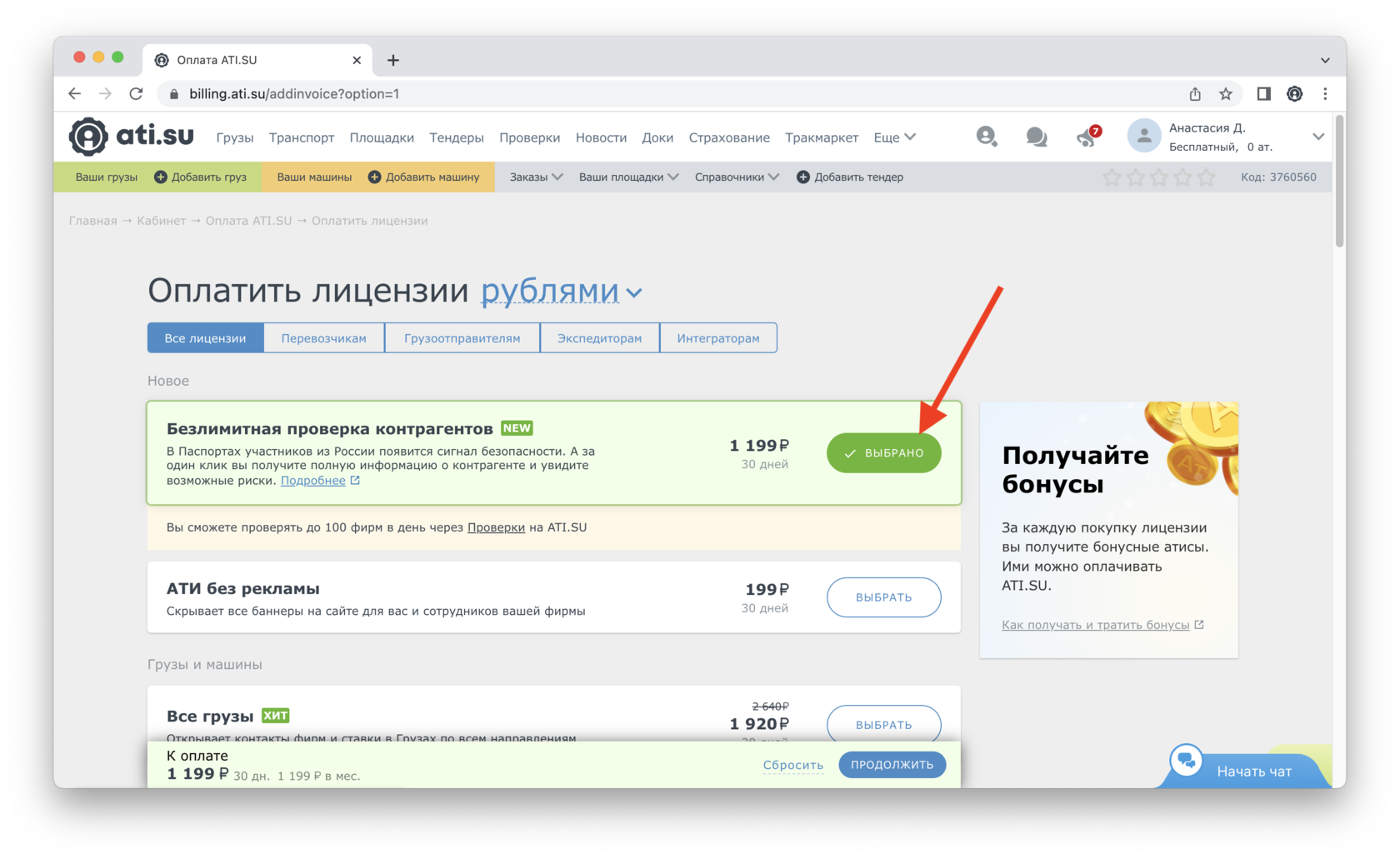Expand the browser tab search chevron
This screenshot has height=859, width=1400.
click(1325, 60)
